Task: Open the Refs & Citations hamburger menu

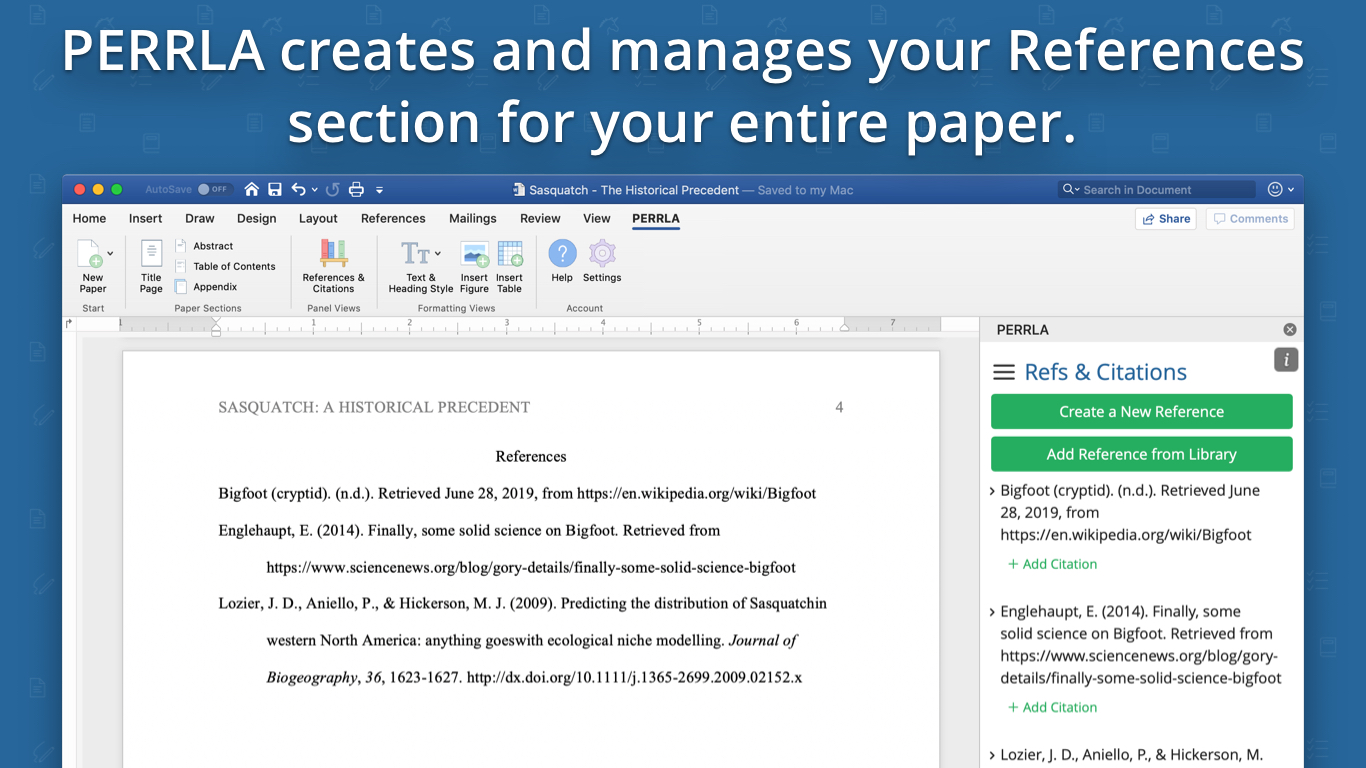Action: 1003,372
